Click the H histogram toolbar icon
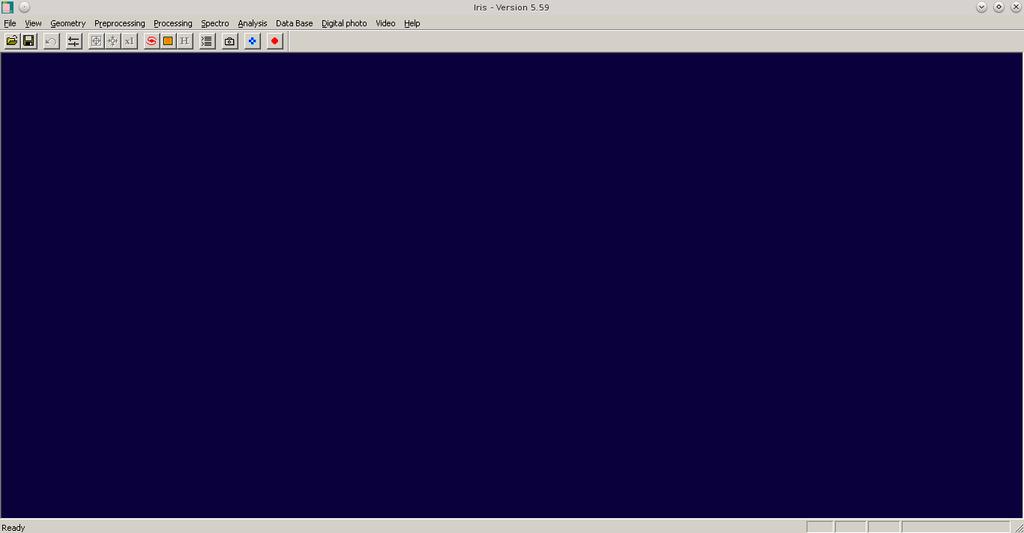The width and height of the screenshot is (1024, 533). tap(184, 41)
